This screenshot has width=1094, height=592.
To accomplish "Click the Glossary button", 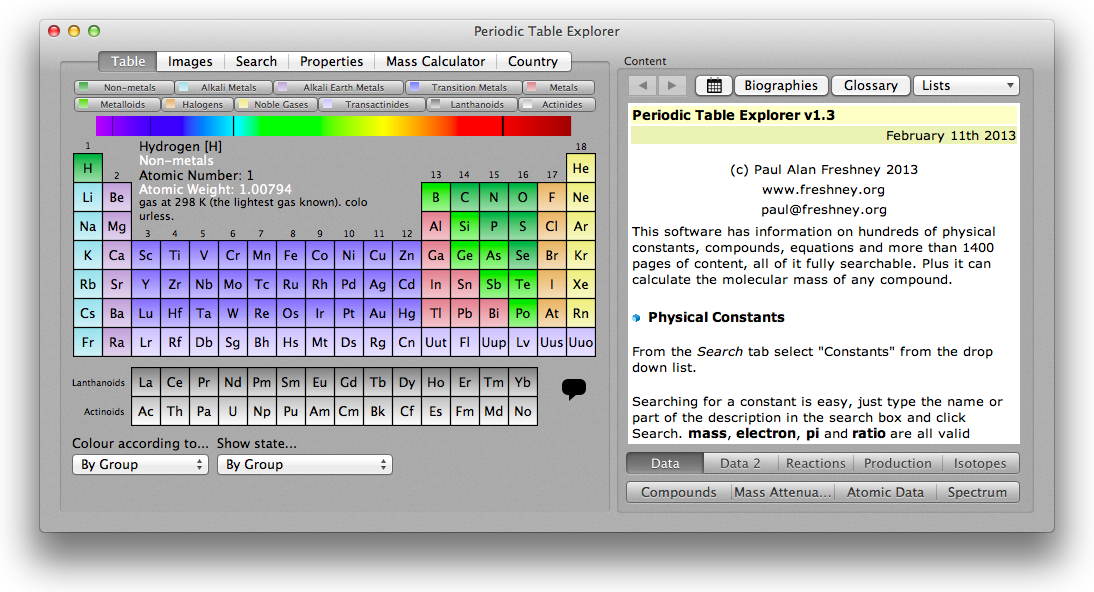I will pyautogui.click(x=870, y=86).
